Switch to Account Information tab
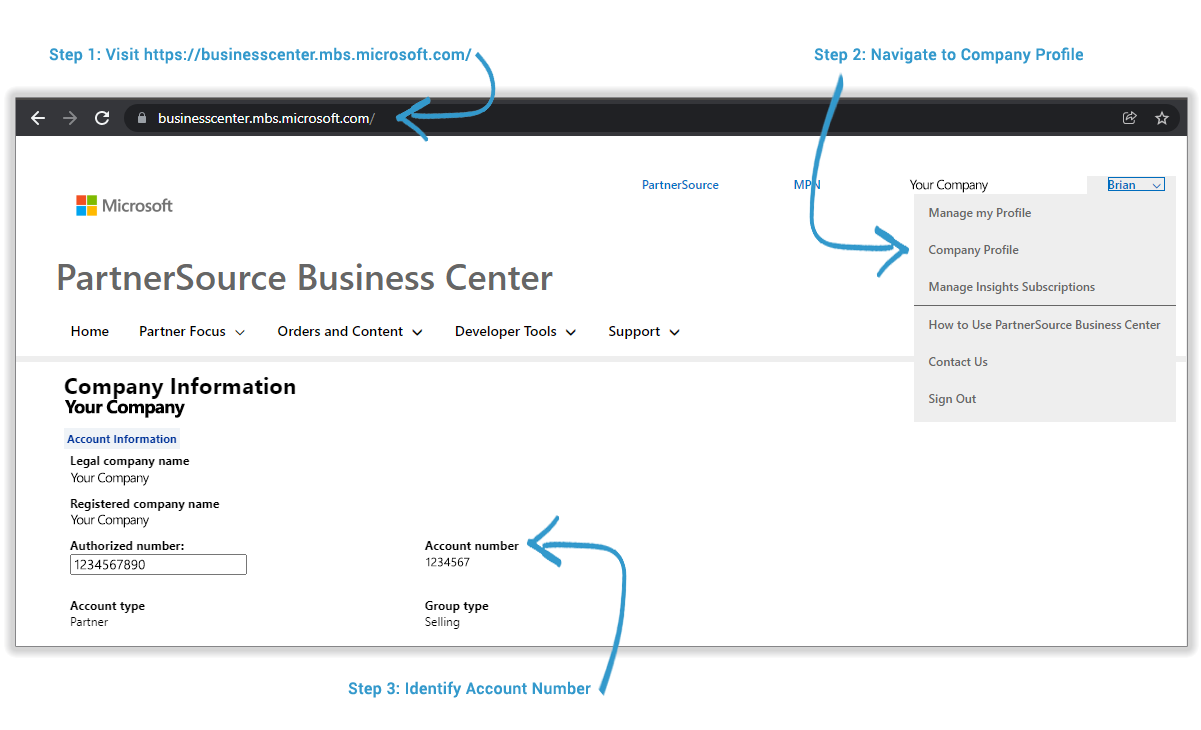 (122, 439)
